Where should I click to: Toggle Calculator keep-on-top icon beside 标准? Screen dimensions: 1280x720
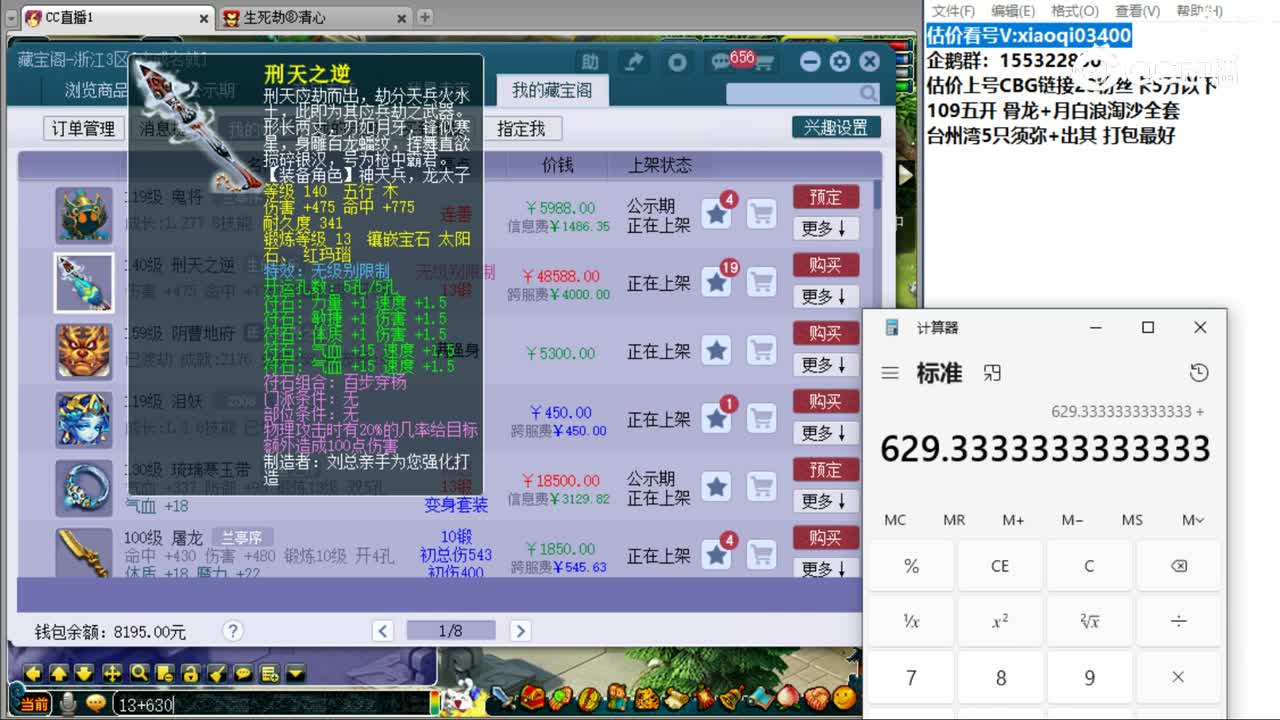[992, 373]
